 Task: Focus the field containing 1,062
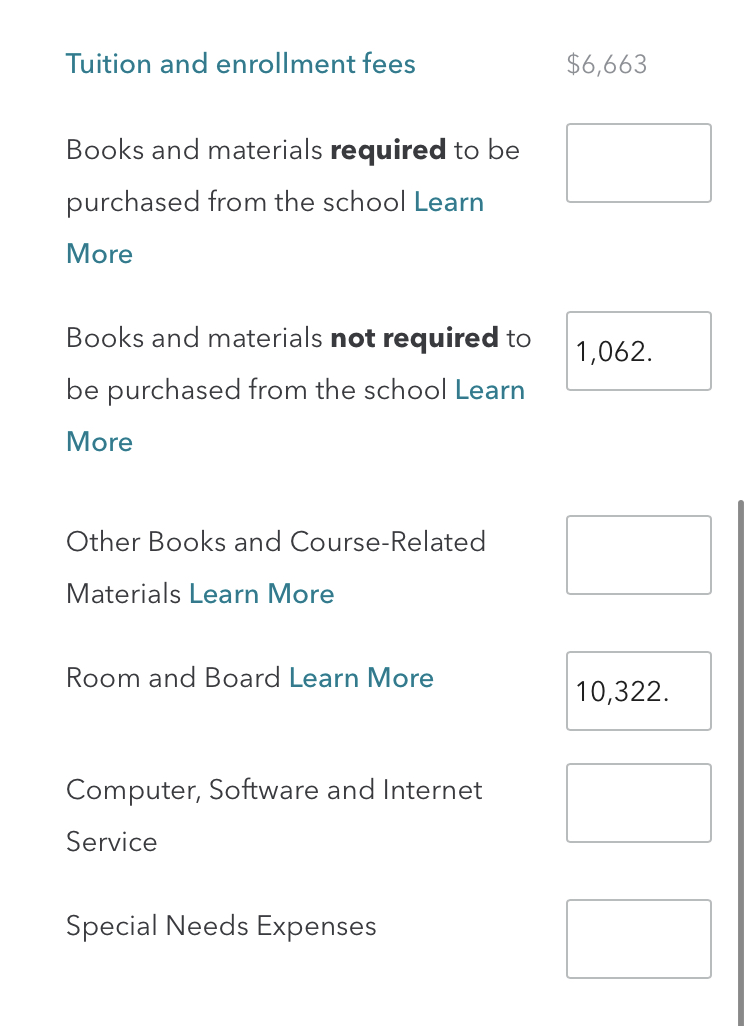pyautogui.click(x=638, y=351)
